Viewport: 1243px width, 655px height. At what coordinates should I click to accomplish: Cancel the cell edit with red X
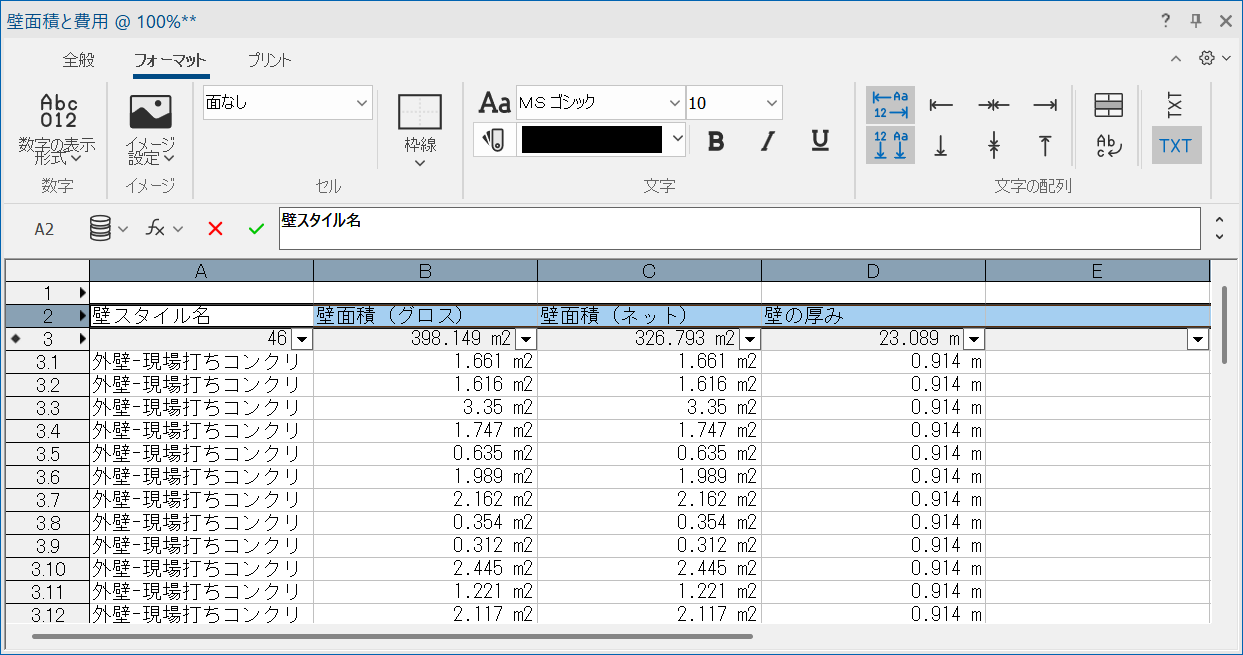(x=215, y=229)
